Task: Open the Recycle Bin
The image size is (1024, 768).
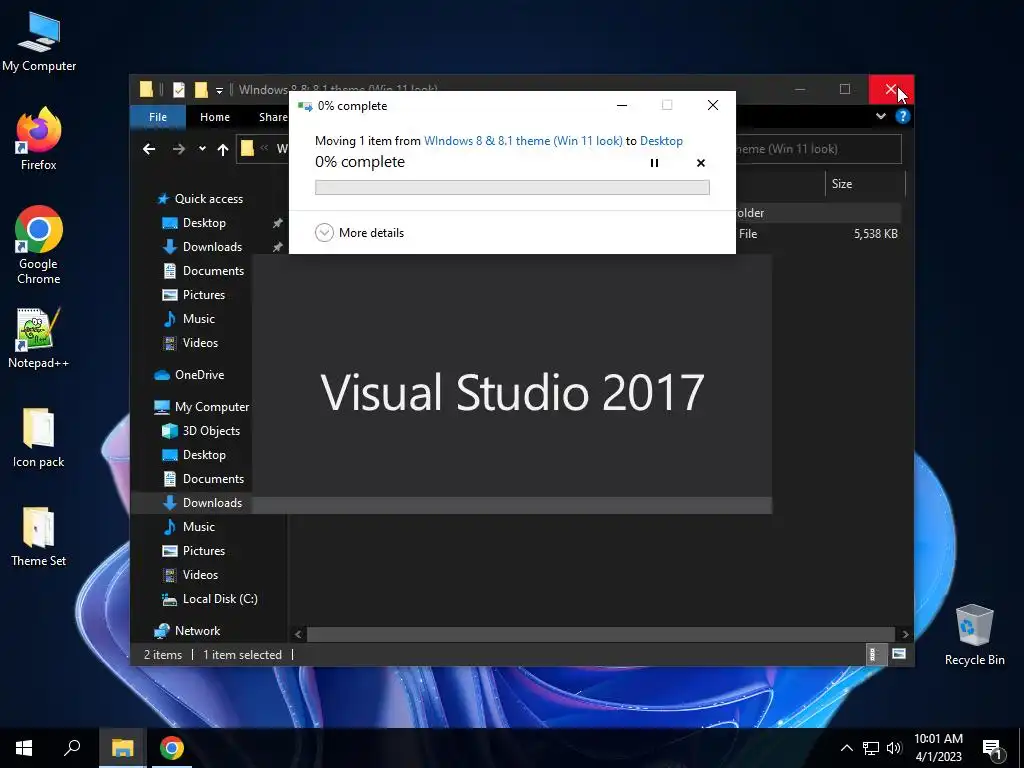Action: click(x=974, y=635)
